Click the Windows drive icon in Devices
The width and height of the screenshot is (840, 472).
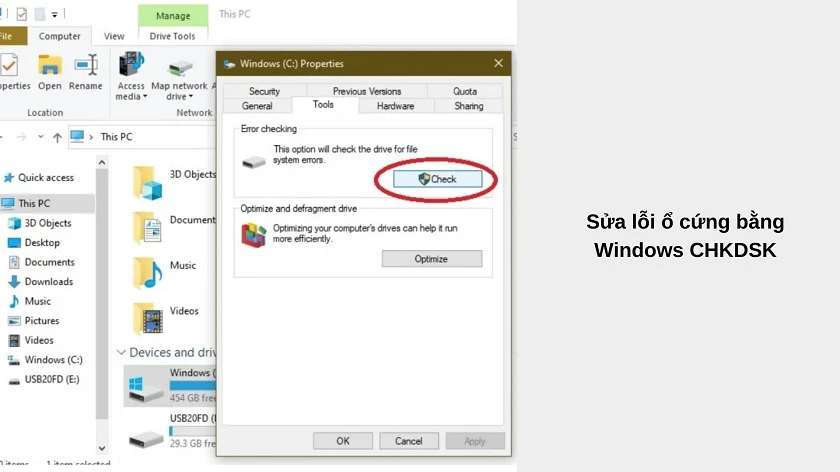[x=145, y=389]
